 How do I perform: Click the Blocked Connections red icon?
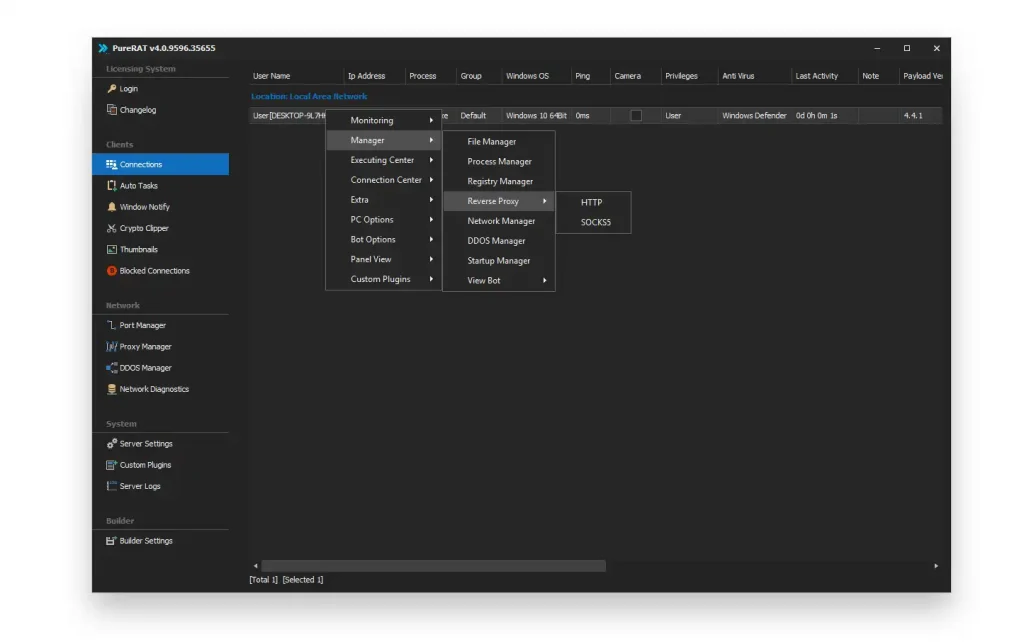click(112, 271)
